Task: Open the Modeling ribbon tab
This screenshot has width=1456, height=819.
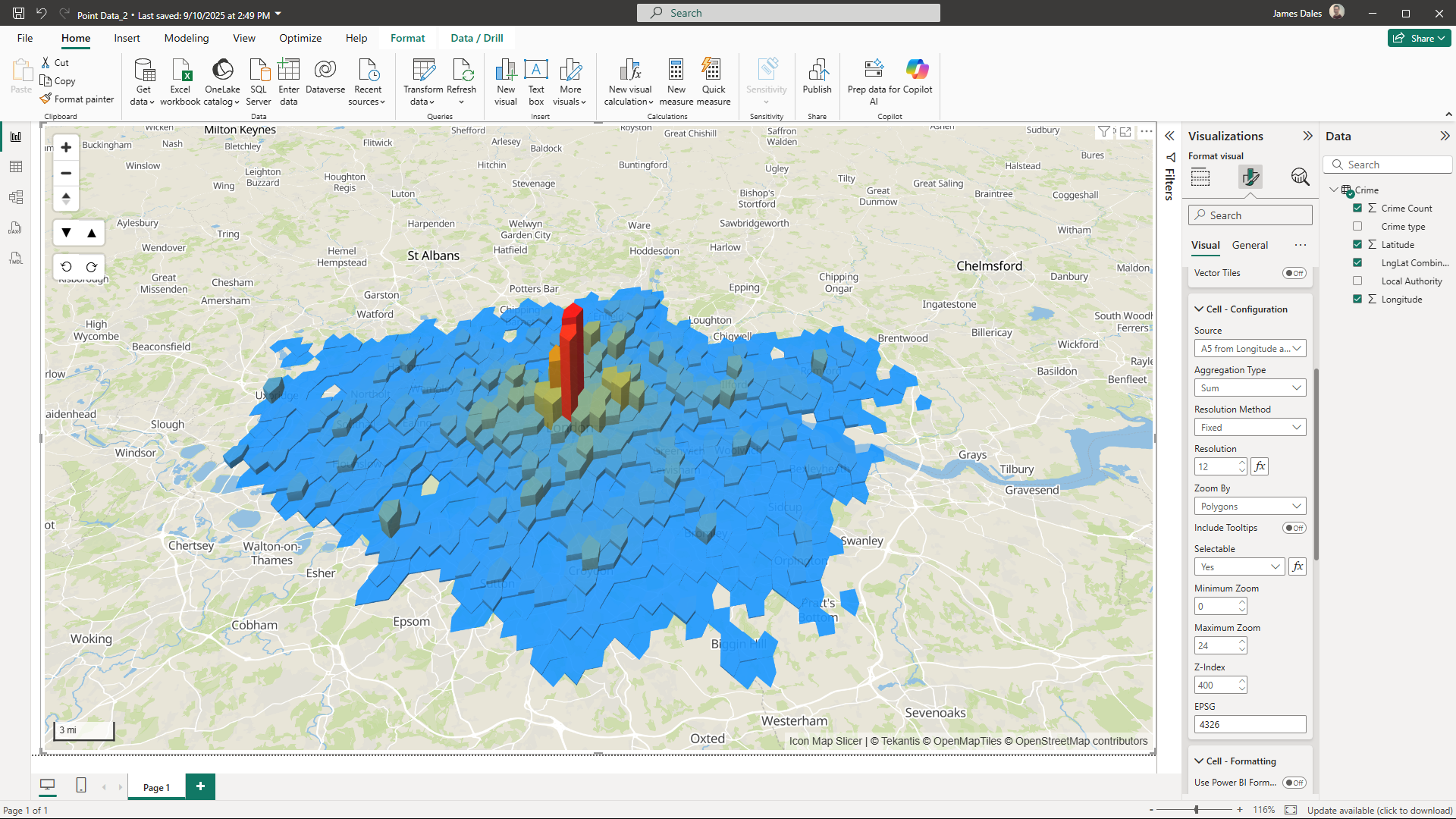Action: pyautogui.click(x=186, y=38)
